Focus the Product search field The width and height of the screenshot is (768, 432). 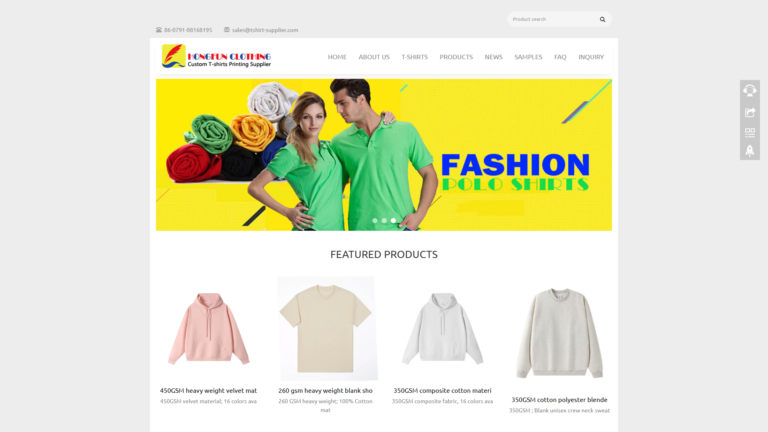(x=553, y=19)
